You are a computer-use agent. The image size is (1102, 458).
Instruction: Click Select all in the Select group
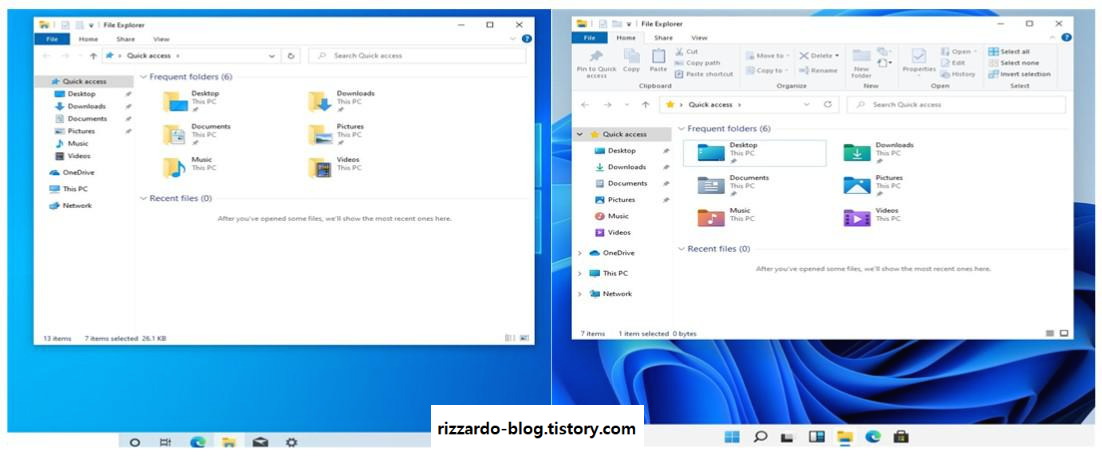(x=1009, y=51)
